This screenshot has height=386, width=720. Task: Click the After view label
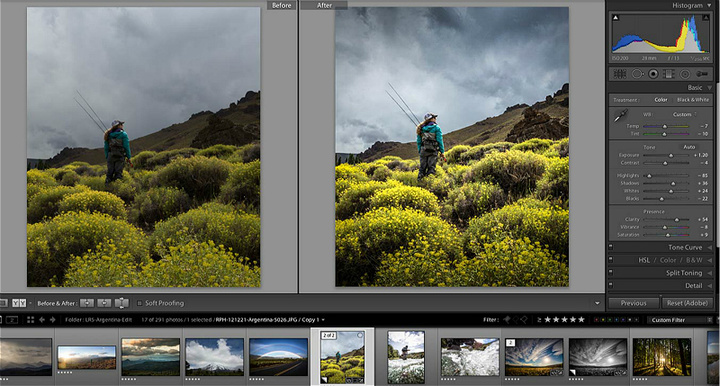324,6
